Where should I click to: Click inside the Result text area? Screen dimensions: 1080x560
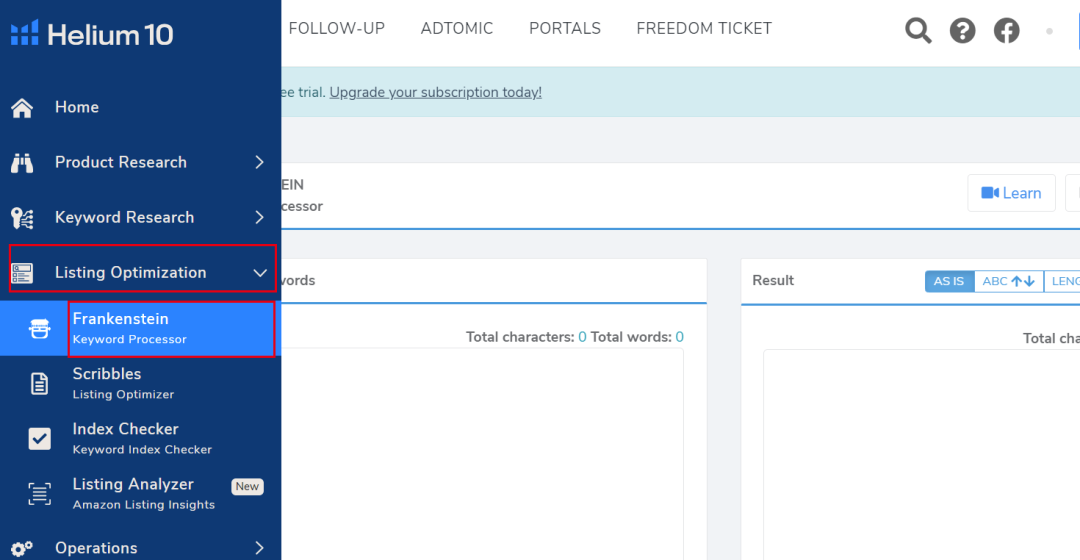(x=922, y=455)
